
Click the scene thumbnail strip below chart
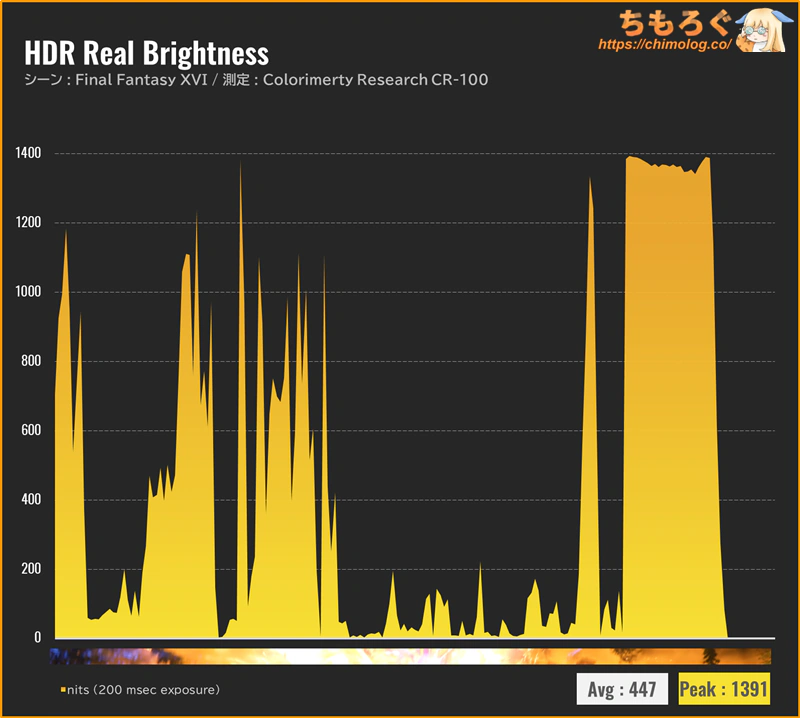410,656
